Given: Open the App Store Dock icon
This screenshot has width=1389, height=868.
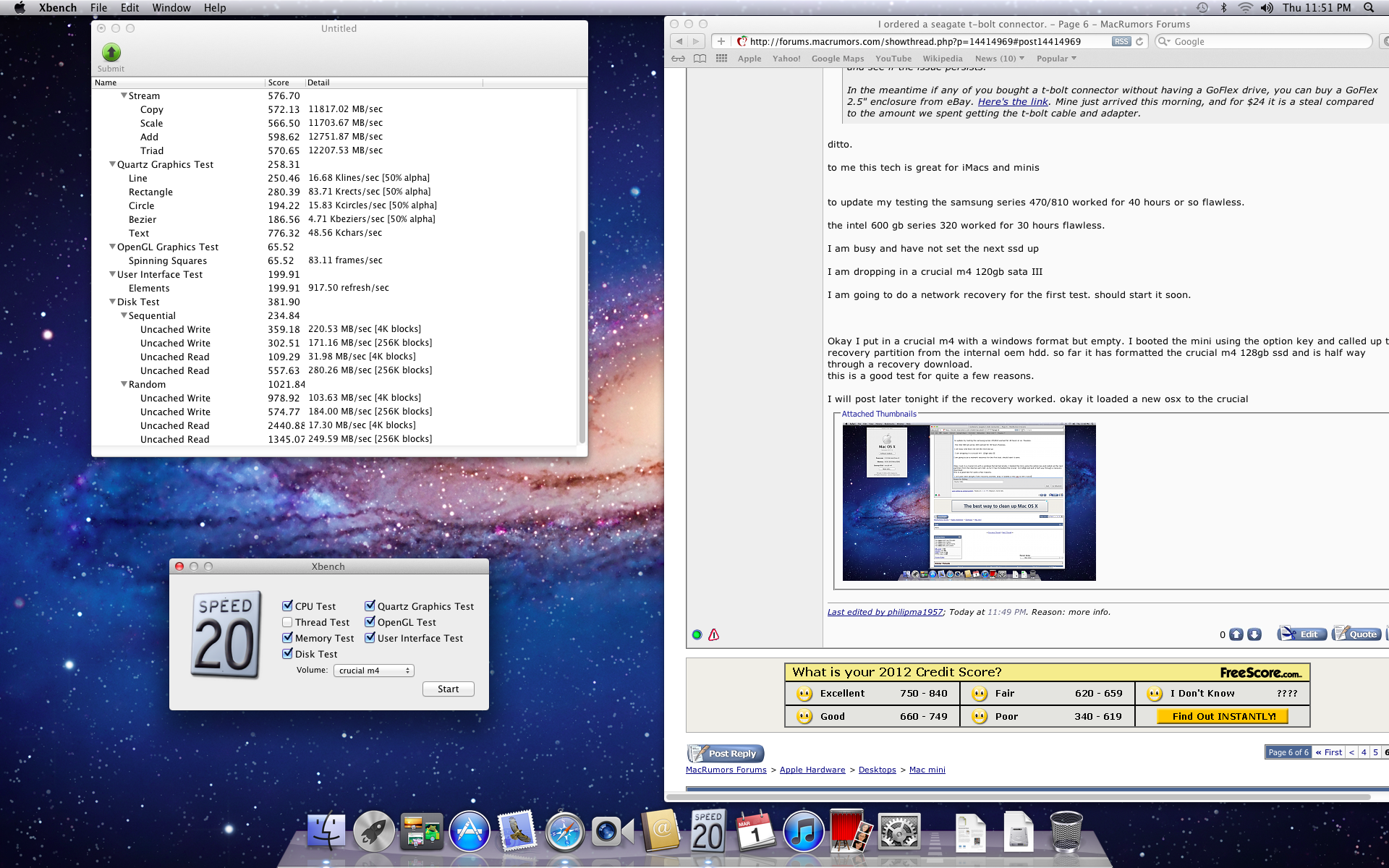Looking at the screenshot, I should pos(470,831).
